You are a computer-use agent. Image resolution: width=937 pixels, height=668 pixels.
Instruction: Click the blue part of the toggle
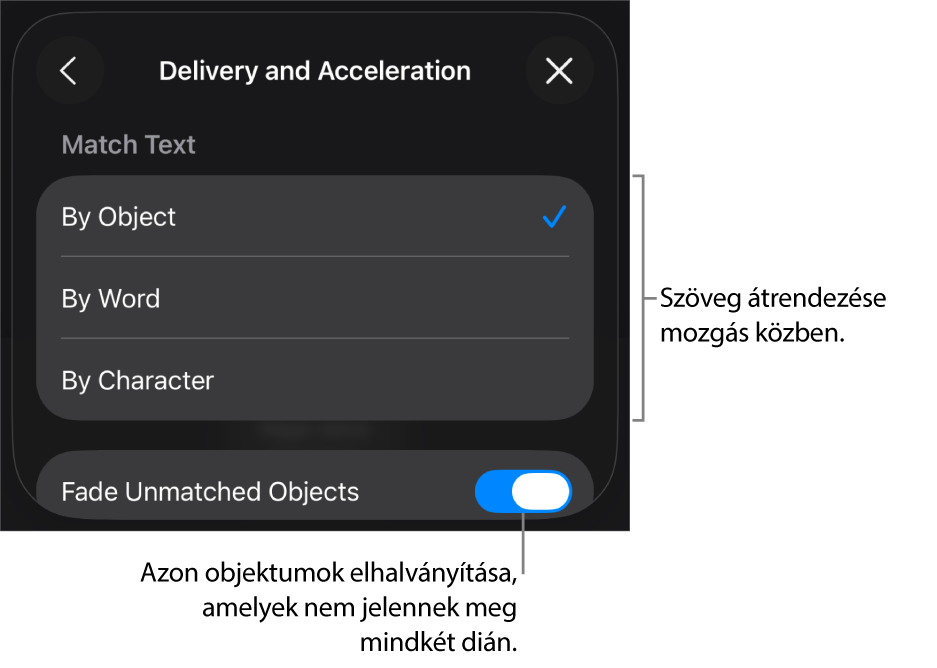pos(494,492)
